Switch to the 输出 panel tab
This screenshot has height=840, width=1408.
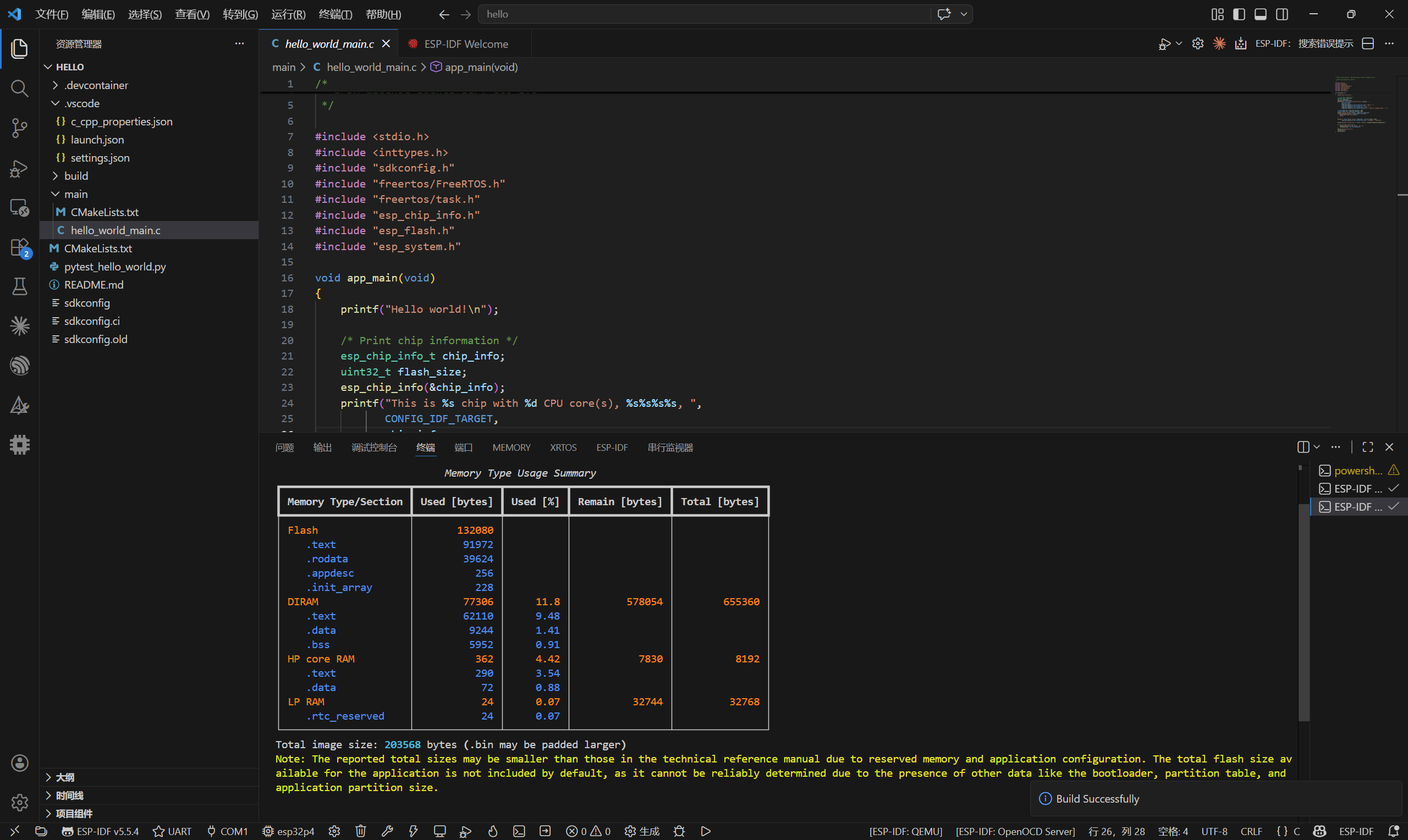click(x=322, y=447)
